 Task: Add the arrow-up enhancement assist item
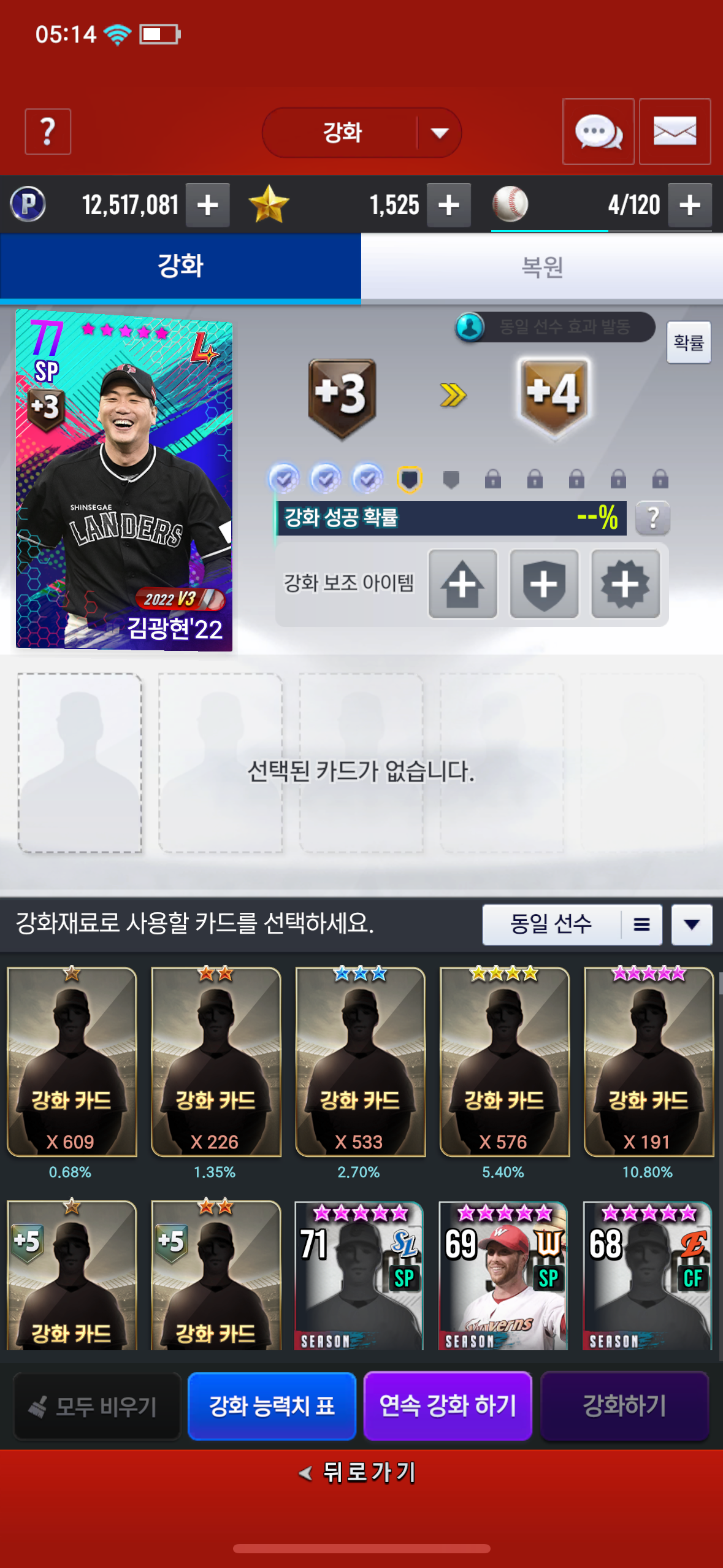click(x=463, y=583)
